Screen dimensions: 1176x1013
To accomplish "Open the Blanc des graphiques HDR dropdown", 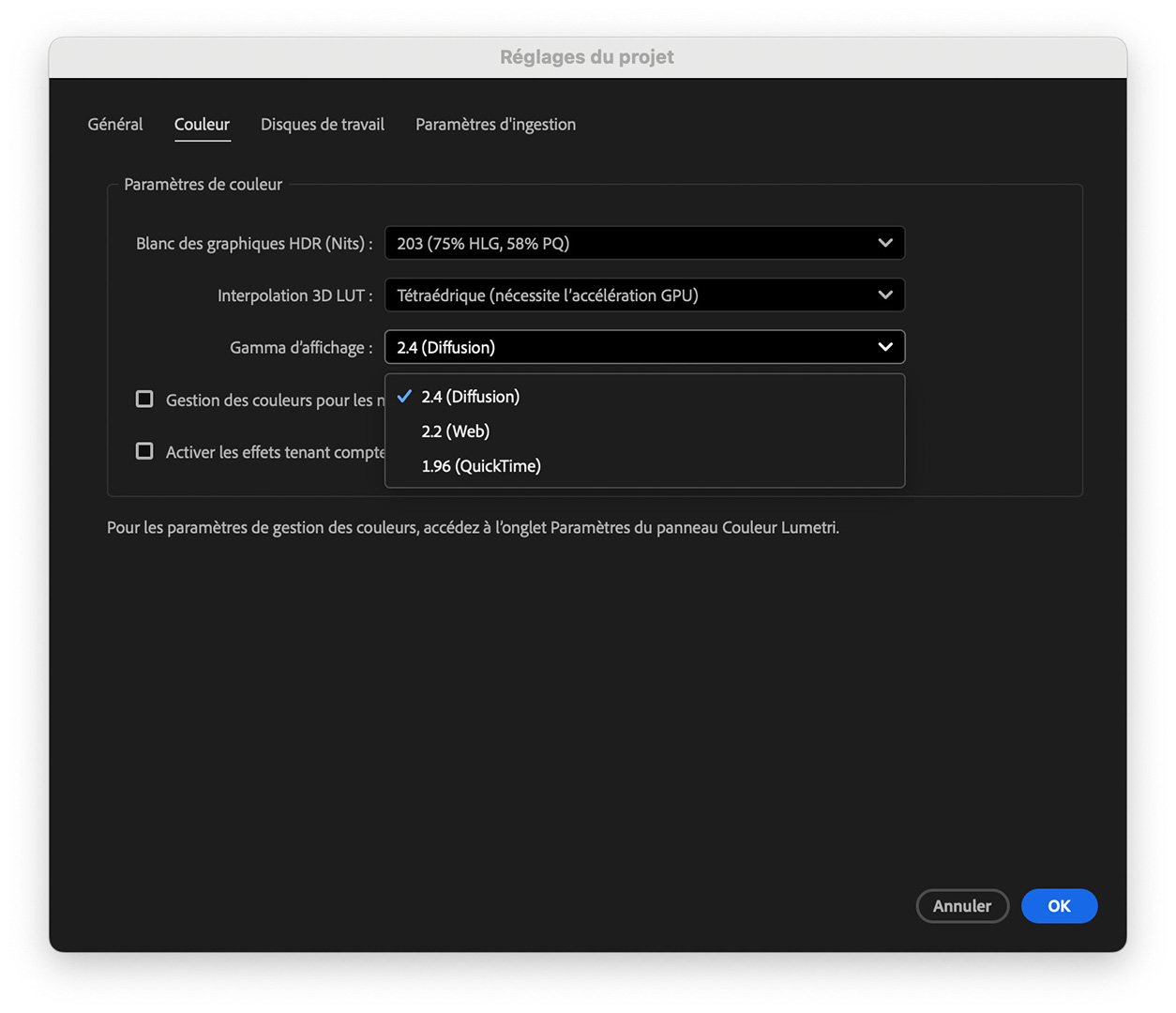I will pos(643,243).
